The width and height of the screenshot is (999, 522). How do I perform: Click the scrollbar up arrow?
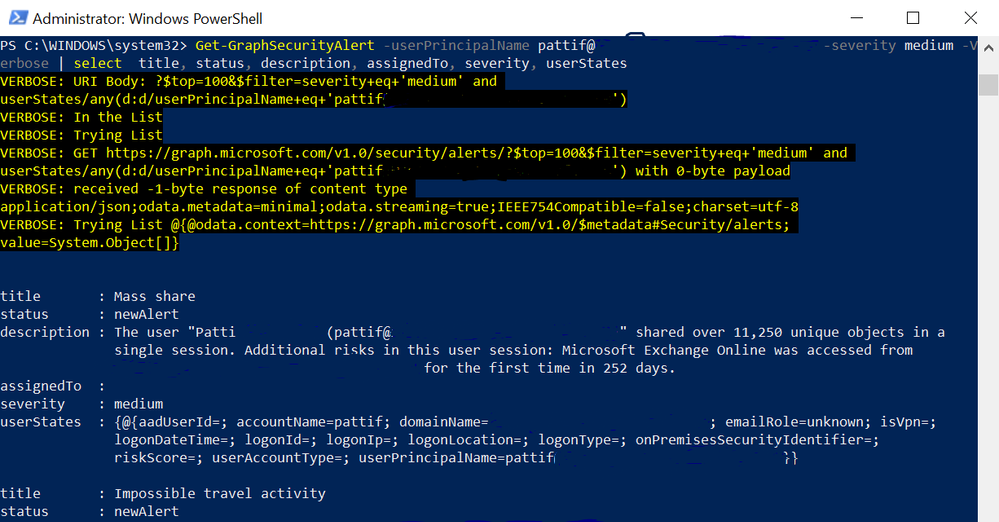(x=988, y=48)
